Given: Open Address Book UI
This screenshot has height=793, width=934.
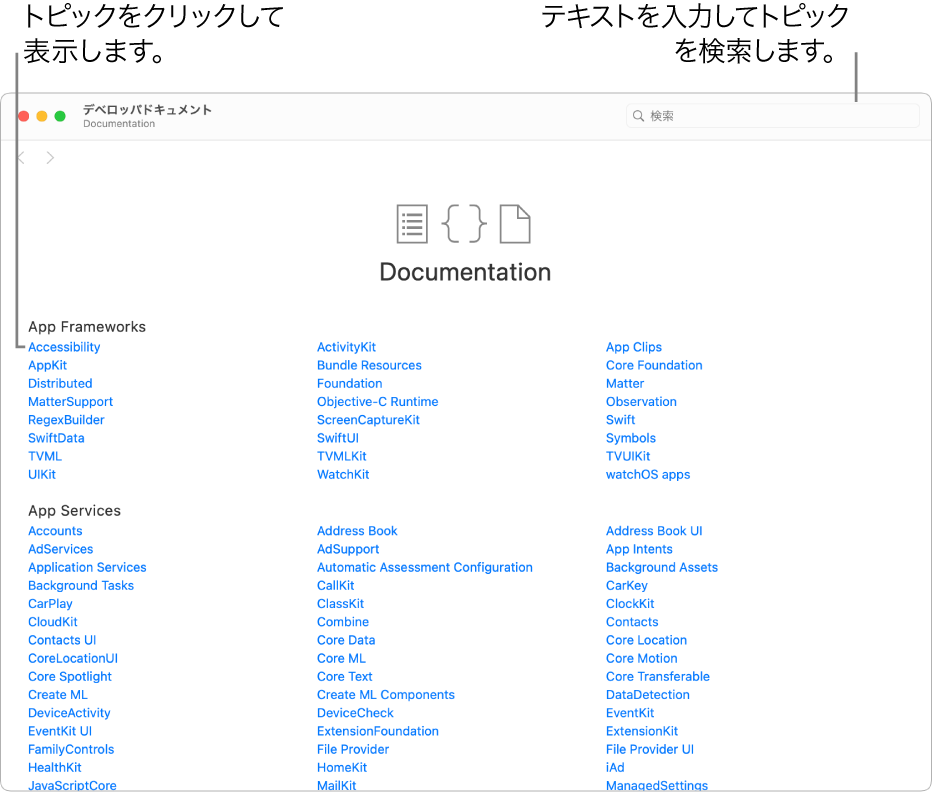Looking at the screenshot, I should 654,531.
